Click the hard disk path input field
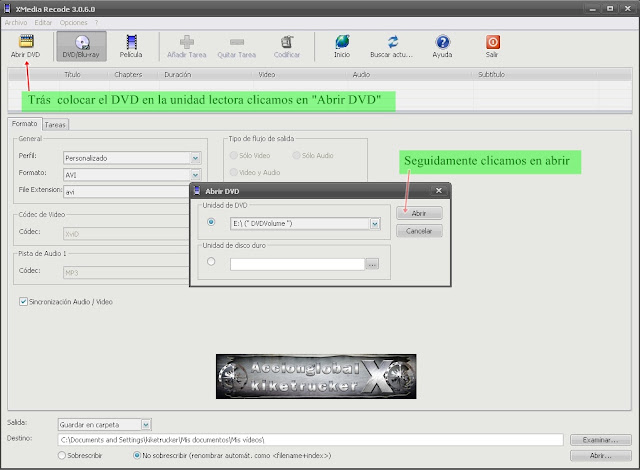Image resolution: width=640 pixels, height=470 pixels. (297, 264)
